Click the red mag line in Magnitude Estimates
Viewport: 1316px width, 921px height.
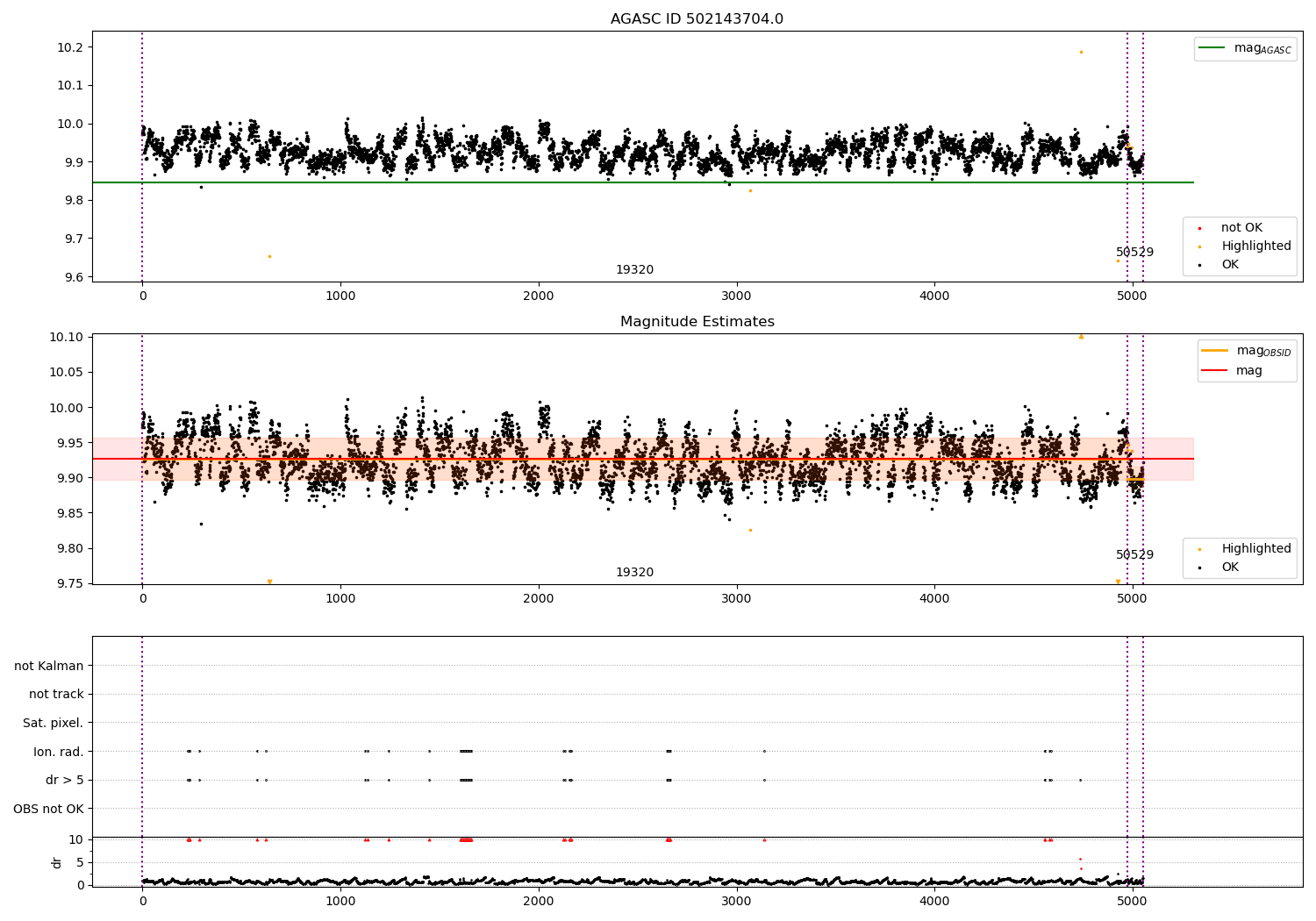tap(643, 459)
